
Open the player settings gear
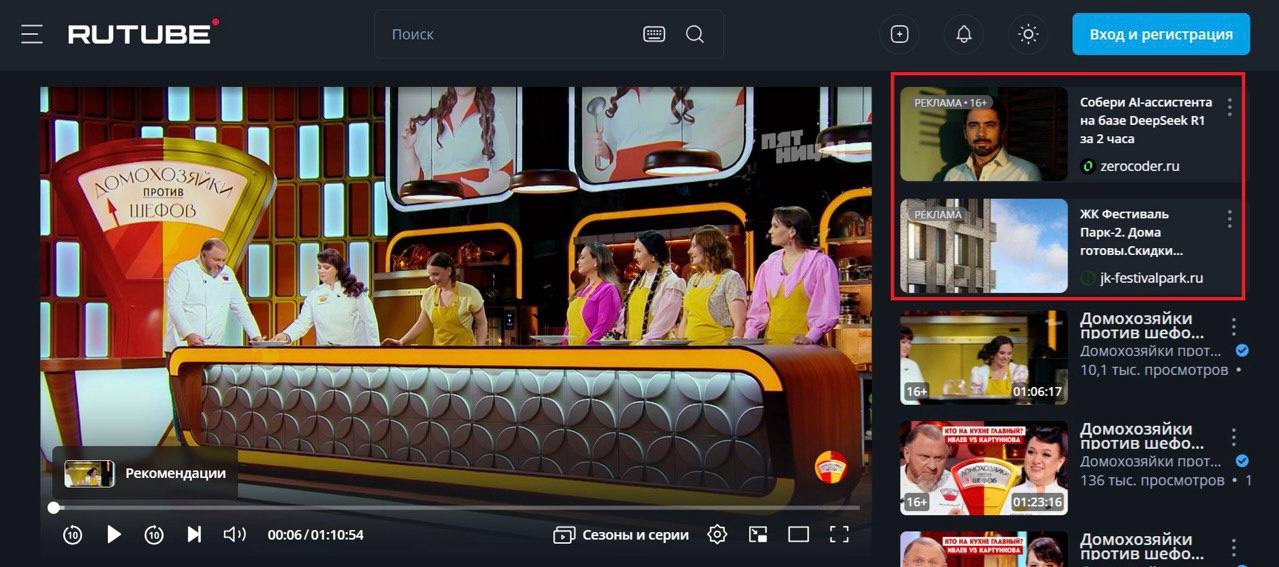point(717,535)
